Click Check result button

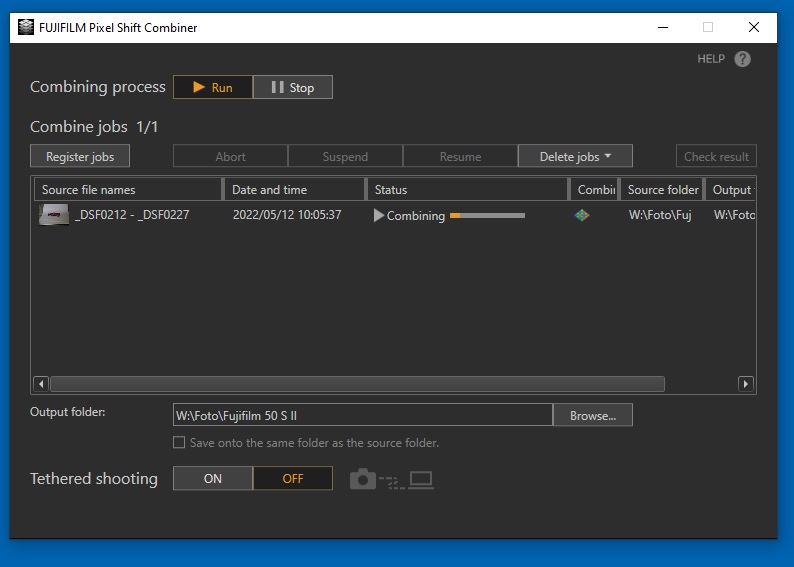pyautogui.click(x=716, y=156)
